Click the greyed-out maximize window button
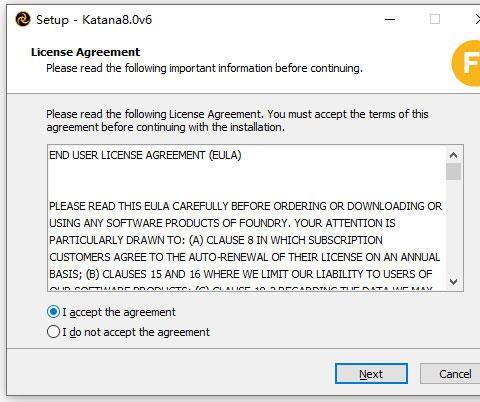This screenshot has width=480, height=402. point(435,19)
